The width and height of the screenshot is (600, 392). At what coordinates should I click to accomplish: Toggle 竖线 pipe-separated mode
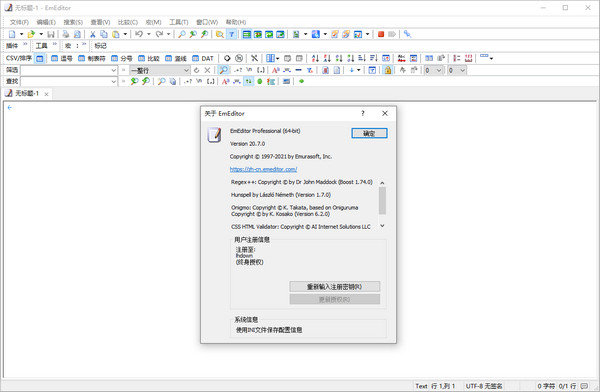[176, 58]
